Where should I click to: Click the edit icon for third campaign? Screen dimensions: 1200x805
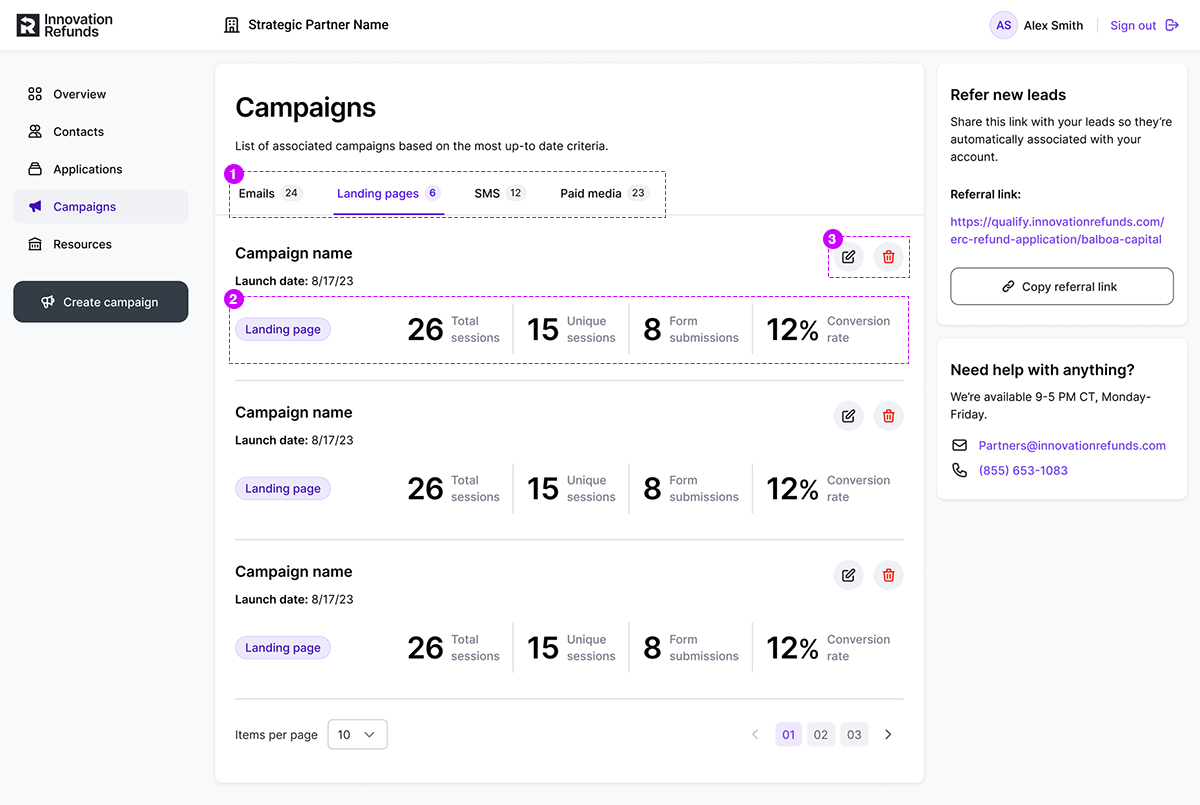tap(848, 575)
